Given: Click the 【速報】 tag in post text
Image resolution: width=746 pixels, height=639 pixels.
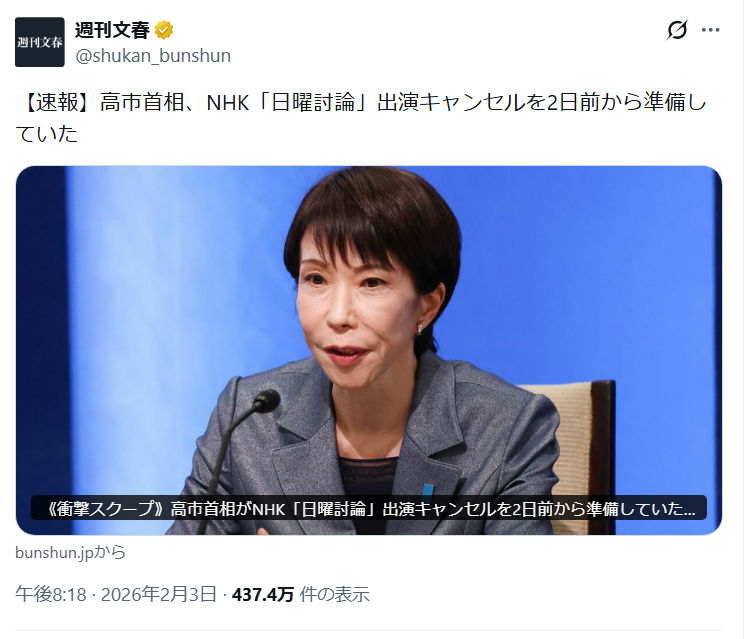Looking at the screenshot, I should point(57,103).
